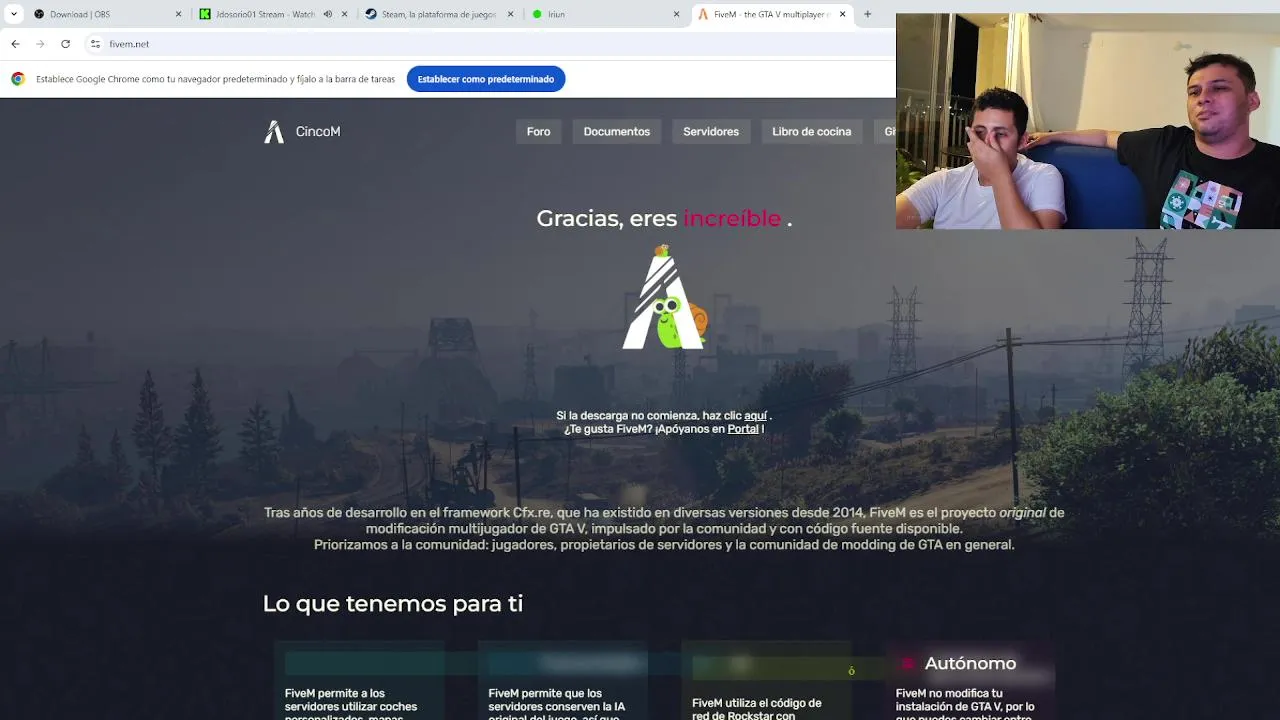Open the Portal support link
This screenshot has height=720, width=1280.
(743, 429)
